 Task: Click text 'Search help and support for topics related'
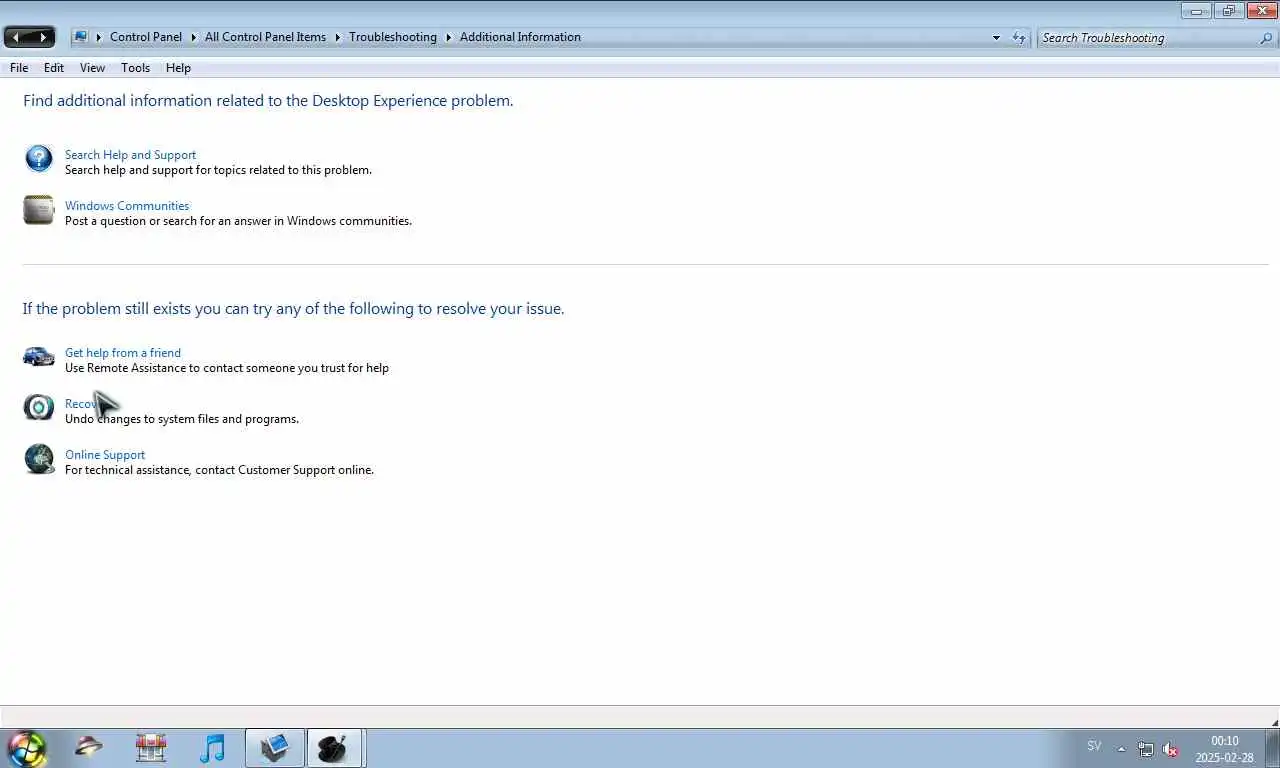coord(218,170)
